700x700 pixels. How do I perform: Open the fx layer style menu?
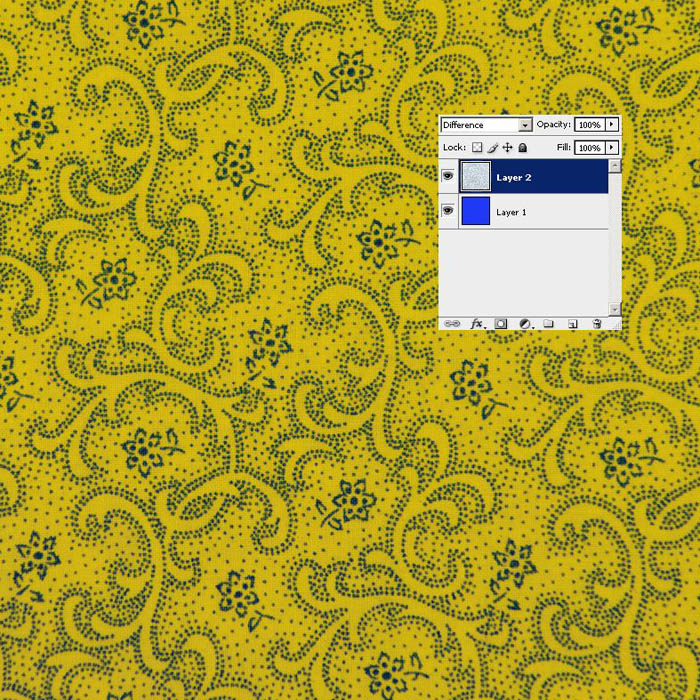click(477, 324)
